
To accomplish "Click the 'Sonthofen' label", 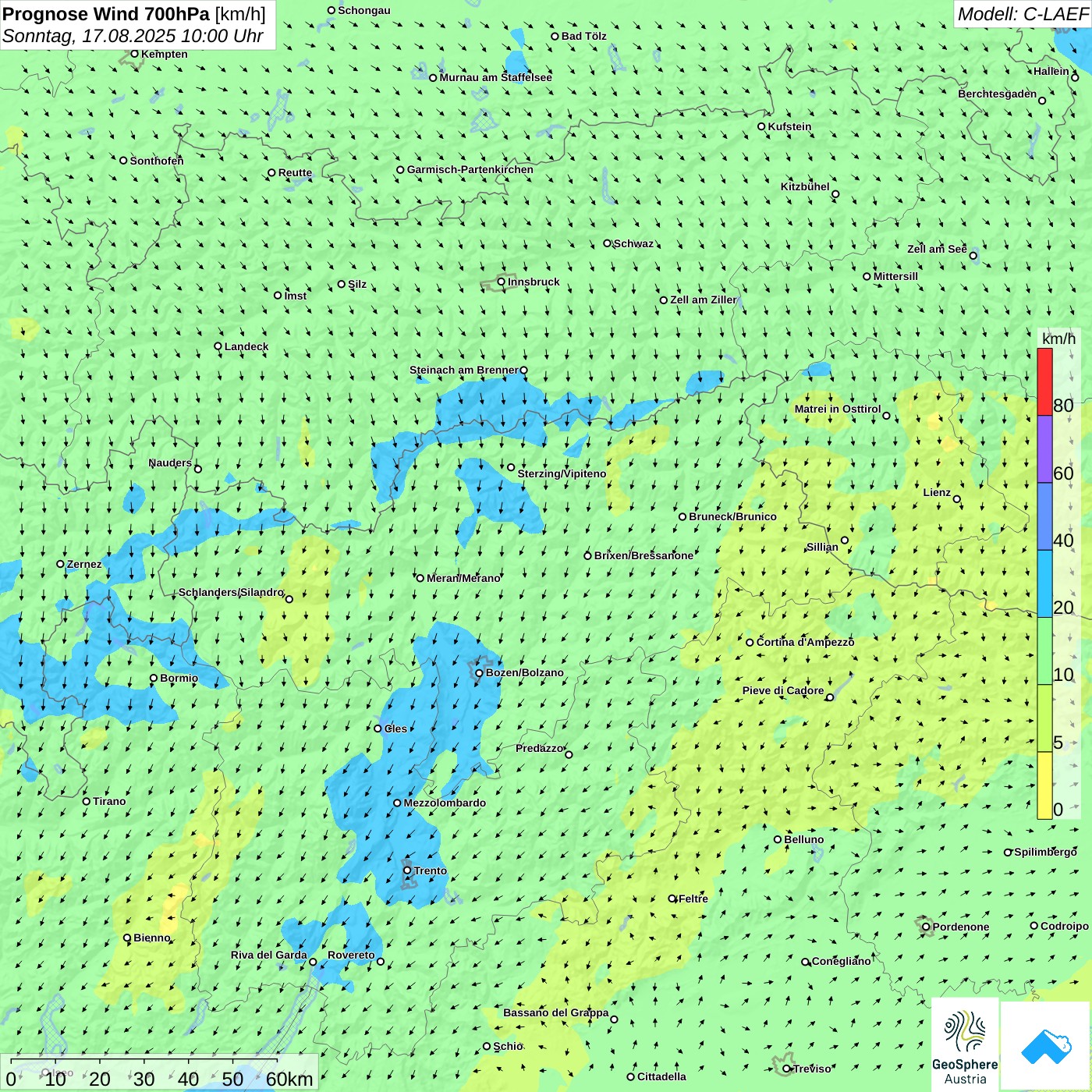I will (x=157, y=161).
